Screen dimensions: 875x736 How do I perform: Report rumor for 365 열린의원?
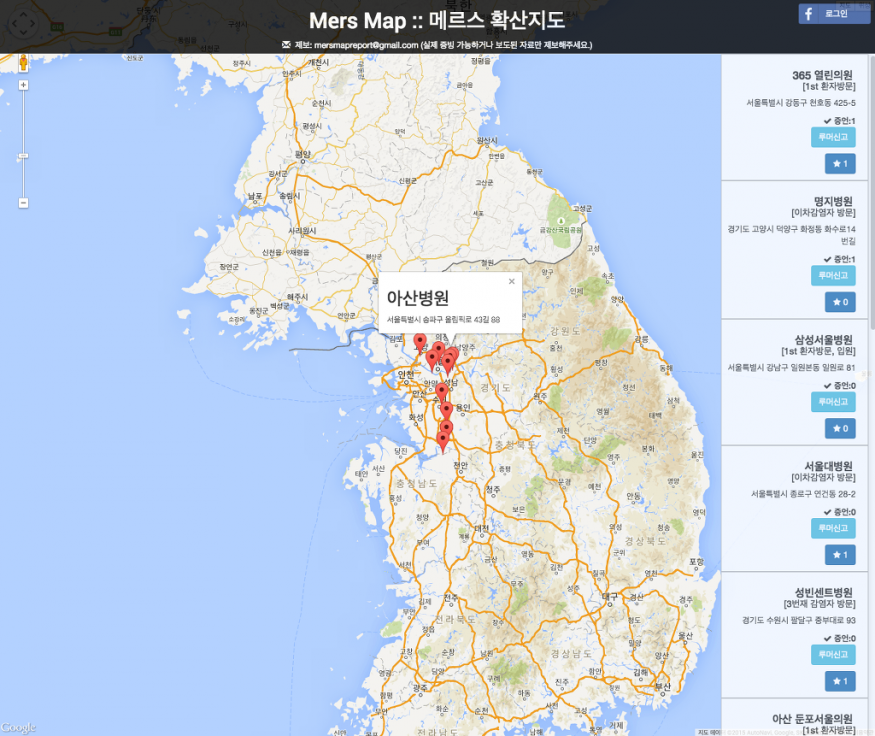click(833, 137)
